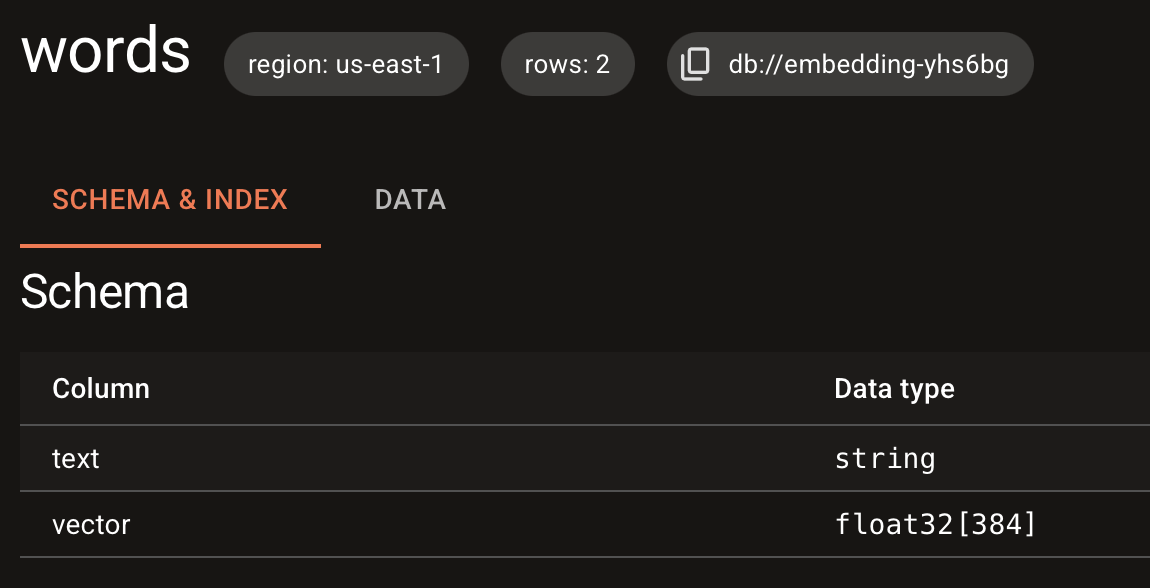The height and width of the screenshot is (588, 1150).
Task: Select the vector column name cell
Action: 91,524
